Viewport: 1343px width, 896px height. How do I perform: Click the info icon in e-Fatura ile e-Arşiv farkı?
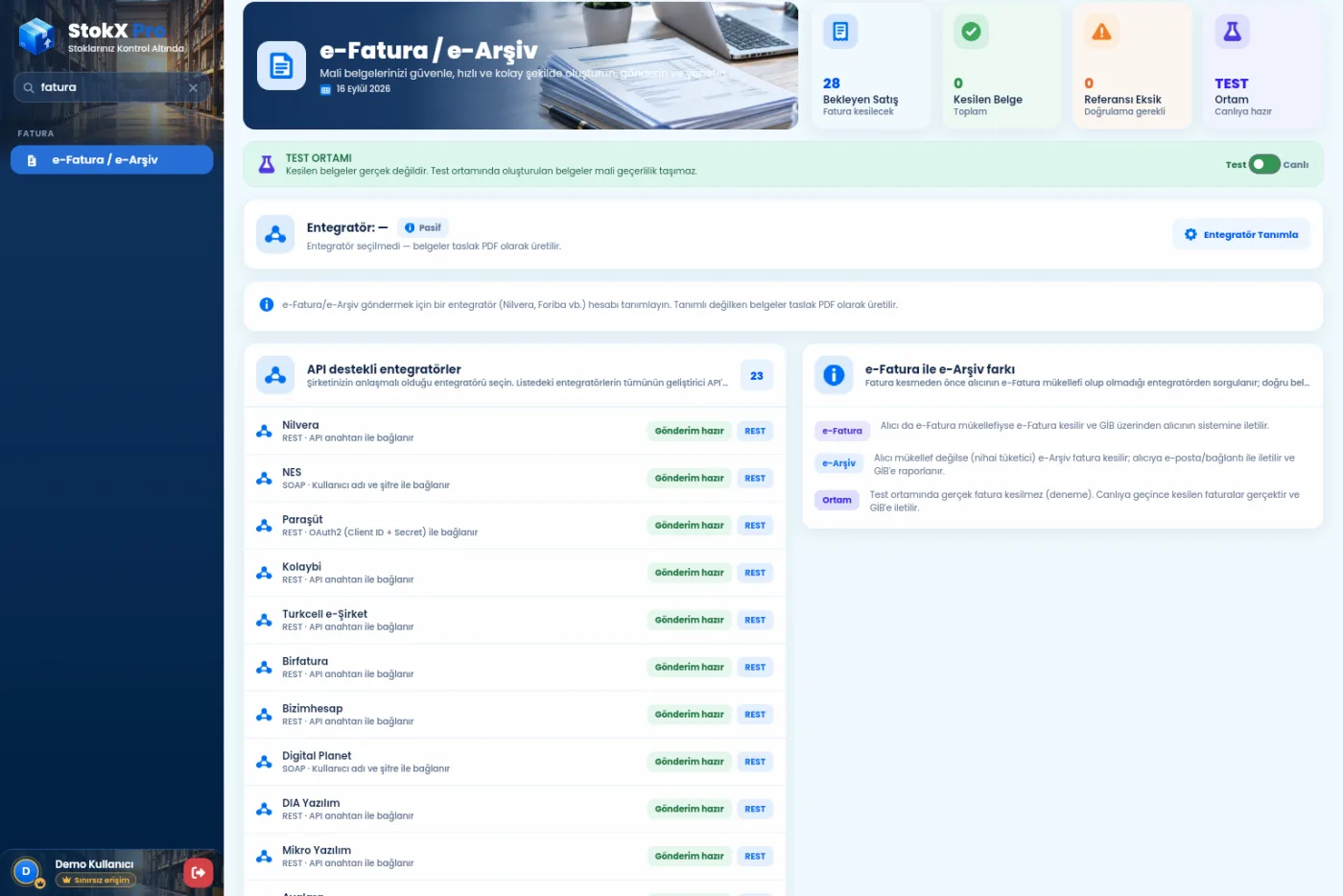coord(834,375)
